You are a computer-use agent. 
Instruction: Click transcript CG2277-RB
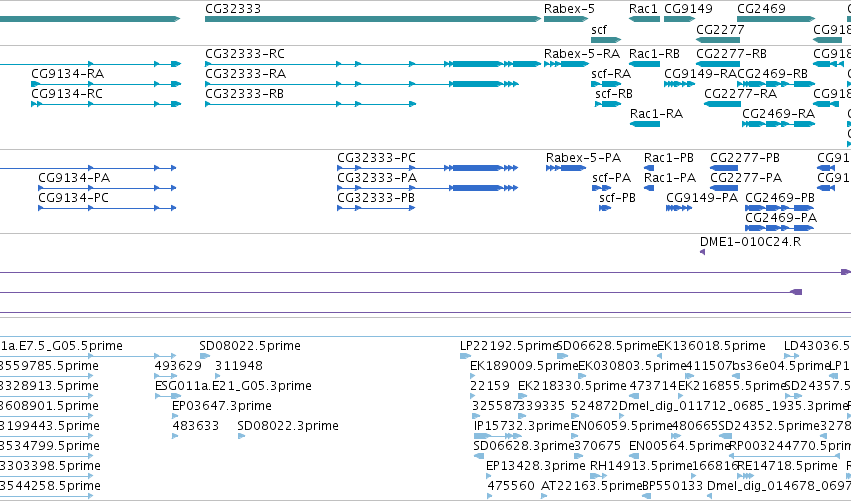click(x=718, y=64)
